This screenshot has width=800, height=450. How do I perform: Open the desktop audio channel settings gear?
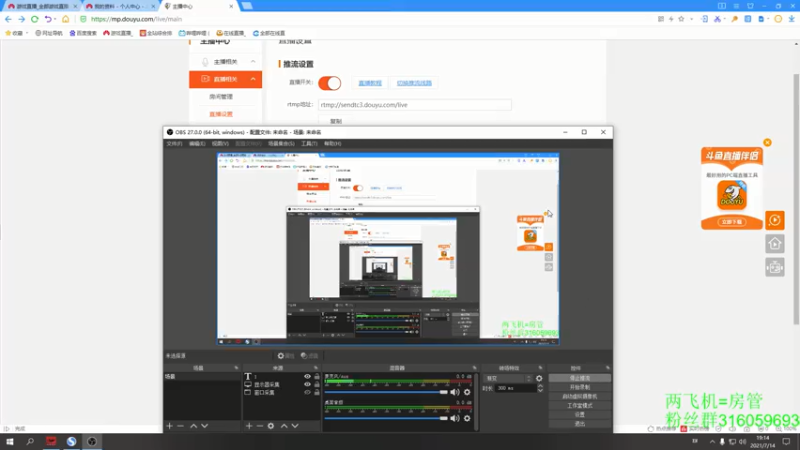click(467, 418)
